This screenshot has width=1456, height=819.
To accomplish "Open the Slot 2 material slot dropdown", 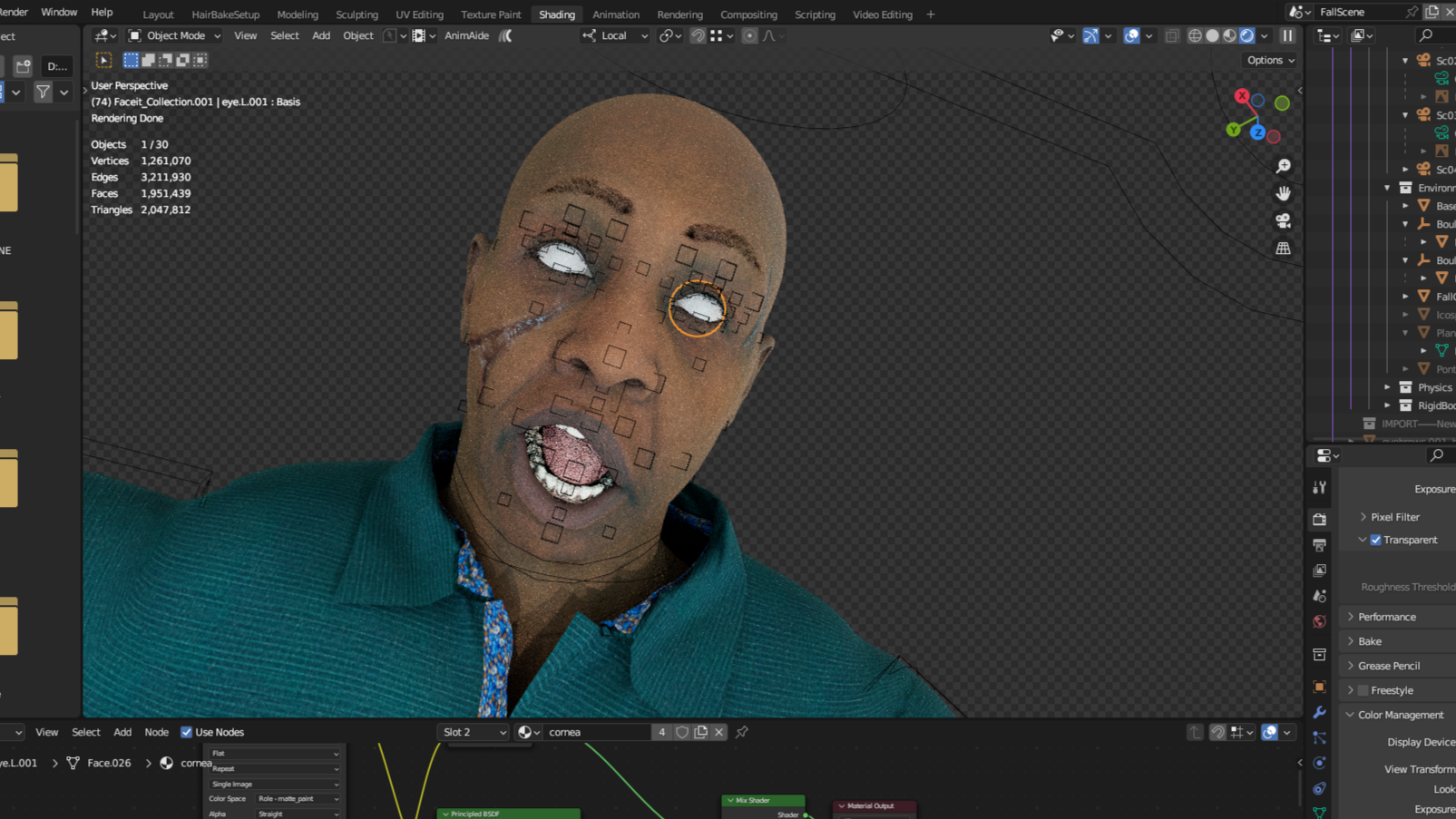I will tap(473, 732).
